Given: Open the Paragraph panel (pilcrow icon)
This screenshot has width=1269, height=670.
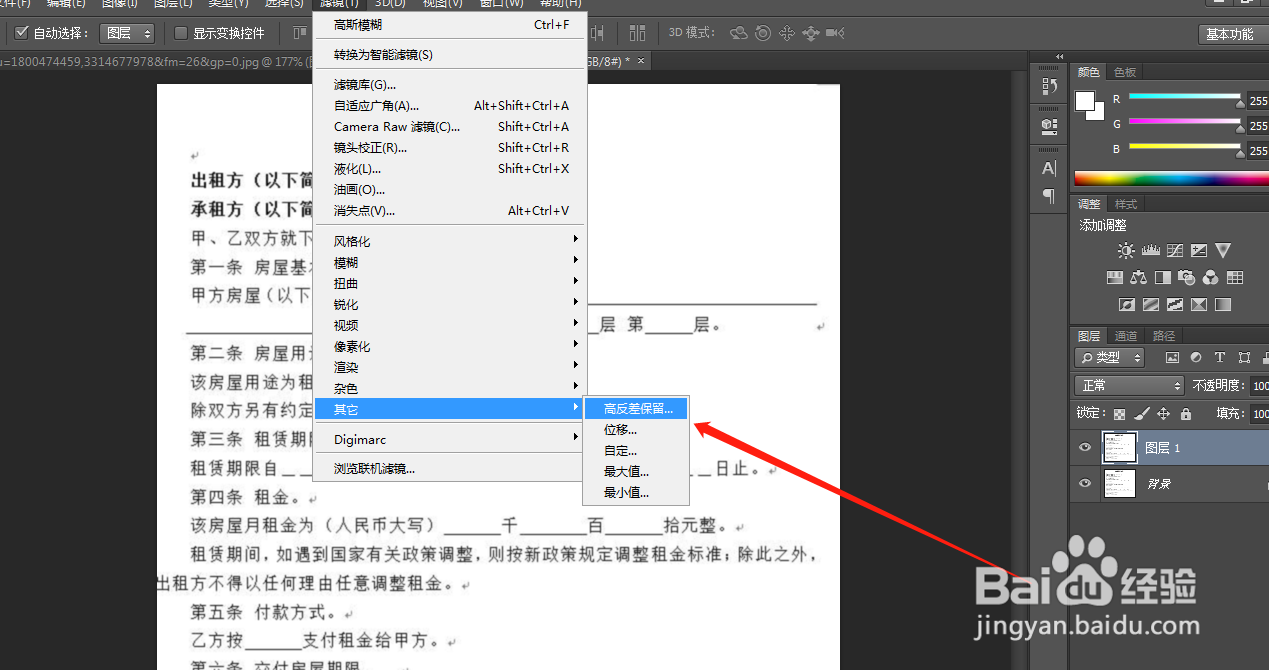Looking at the screenshot, I should click(x=1049, y=196).
